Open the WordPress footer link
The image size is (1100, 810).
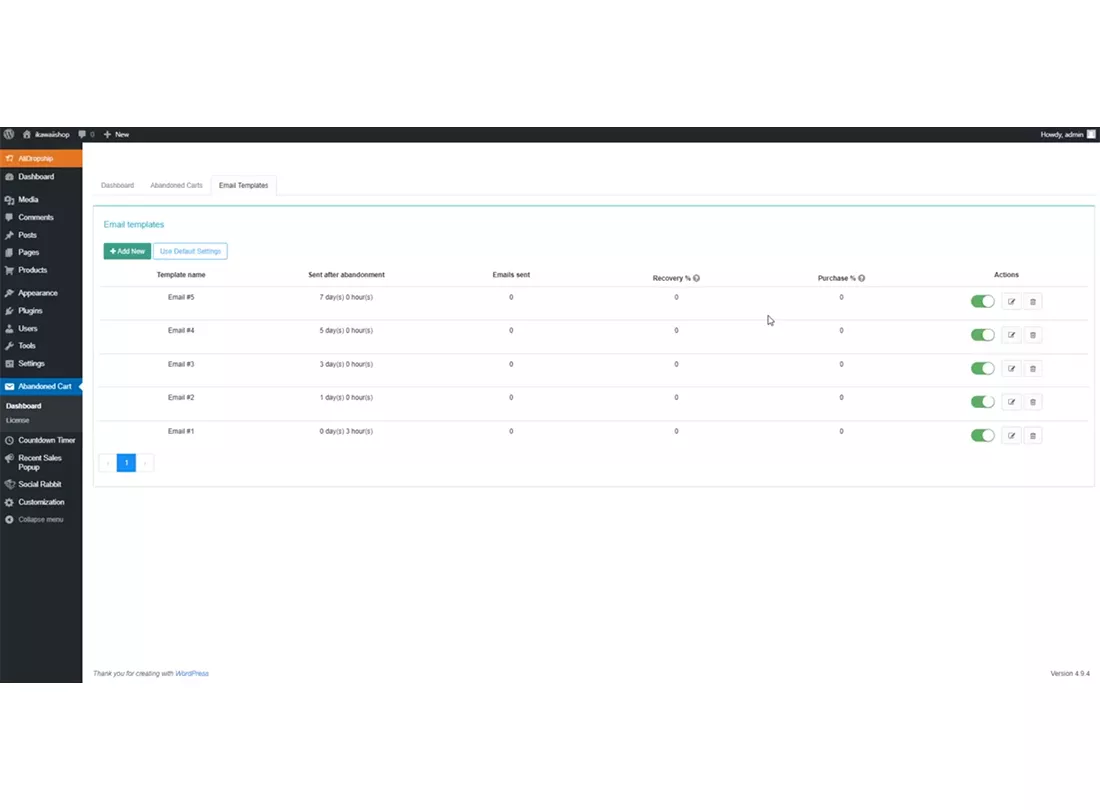[x=192, y=673]
